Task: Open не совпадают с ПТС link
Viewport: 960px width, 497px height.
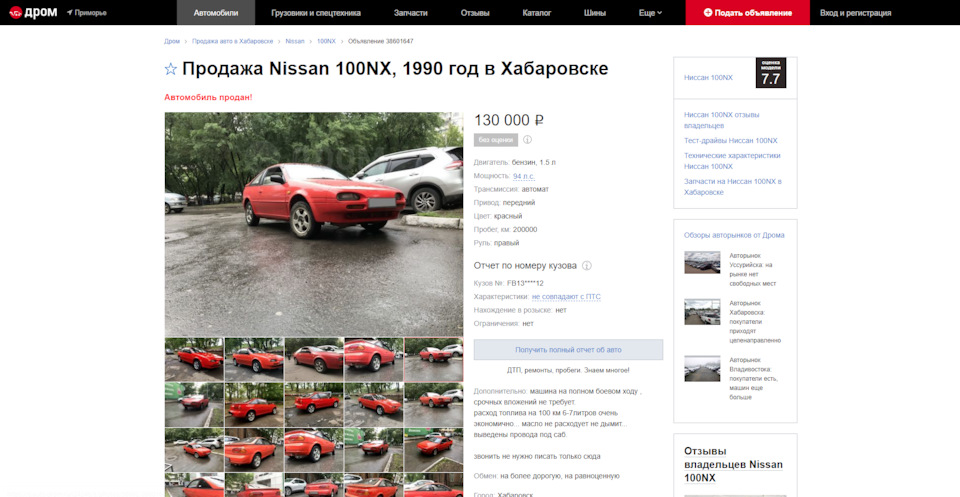Action: [x=566, y=297]
